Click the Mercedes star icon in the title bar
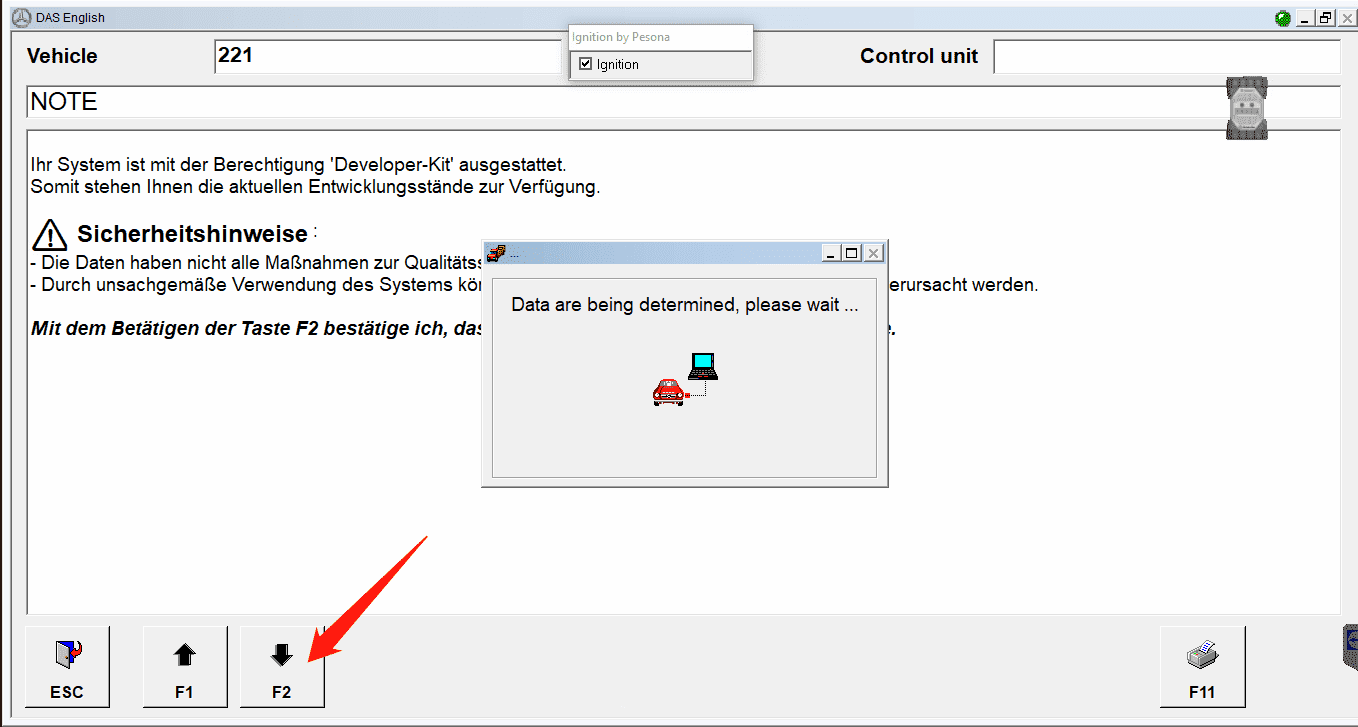This screenshot has width=1358, height=727. click(x=21, y=18)
